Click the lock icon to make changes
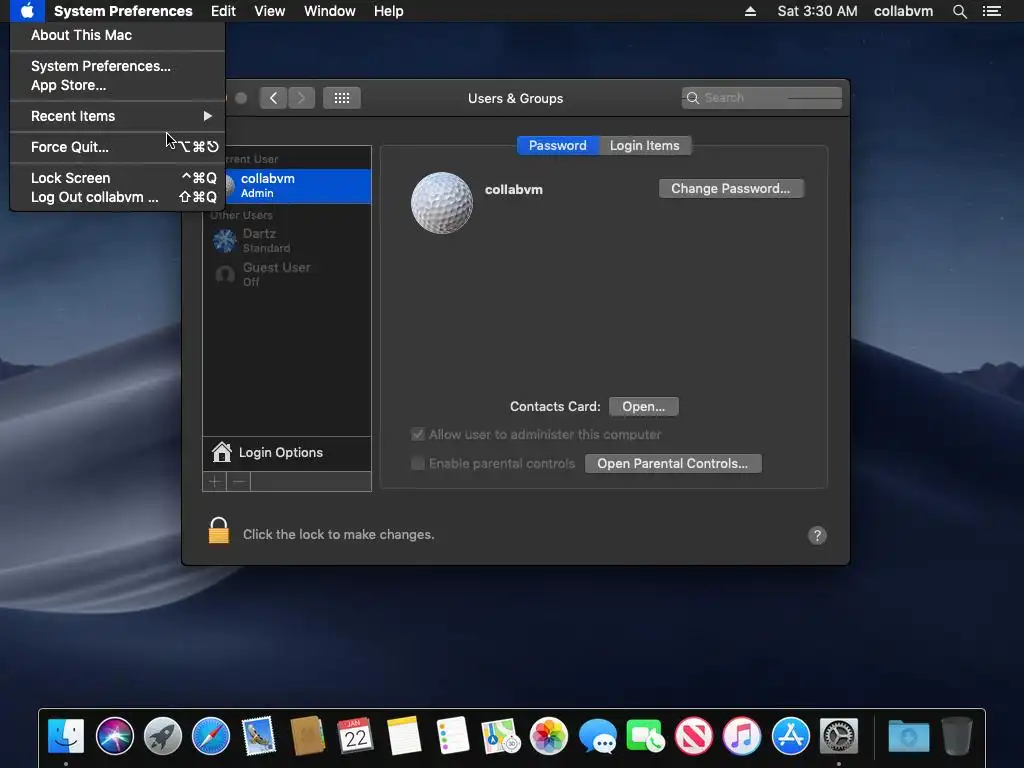 tap(219, 531)
